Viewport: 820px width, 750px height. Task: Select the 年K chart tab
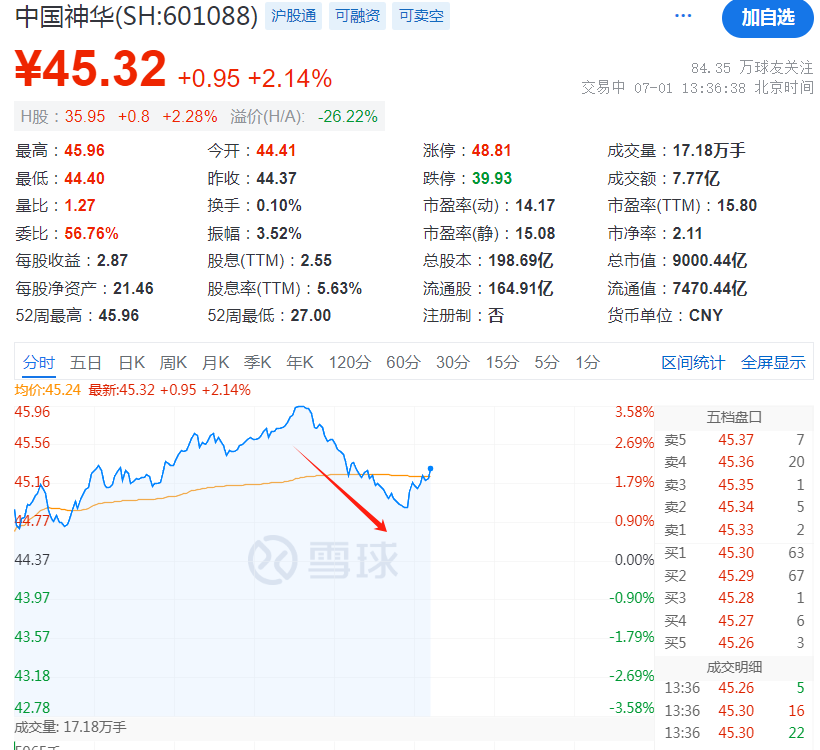click(300, 362)
